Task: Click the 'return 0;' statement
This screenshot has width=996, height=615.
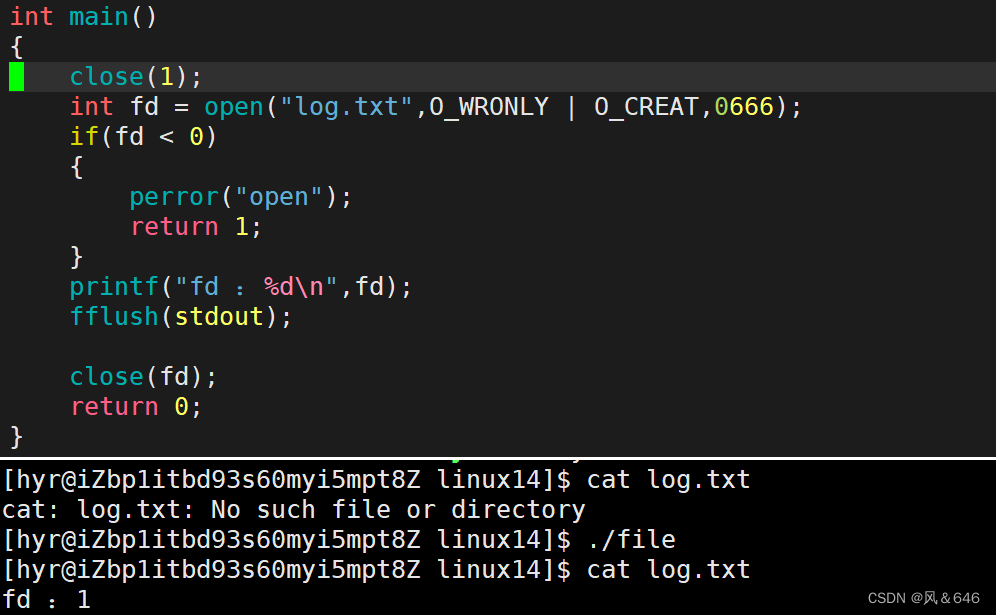Action: pyautogui.click(x=136, y=407)
